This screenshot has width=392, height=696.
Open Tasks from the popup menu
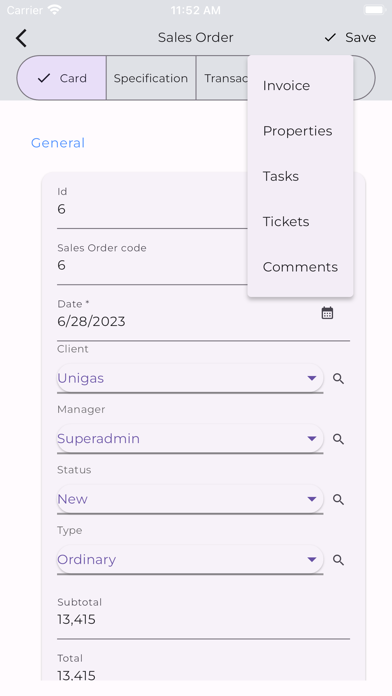[301, 176]
